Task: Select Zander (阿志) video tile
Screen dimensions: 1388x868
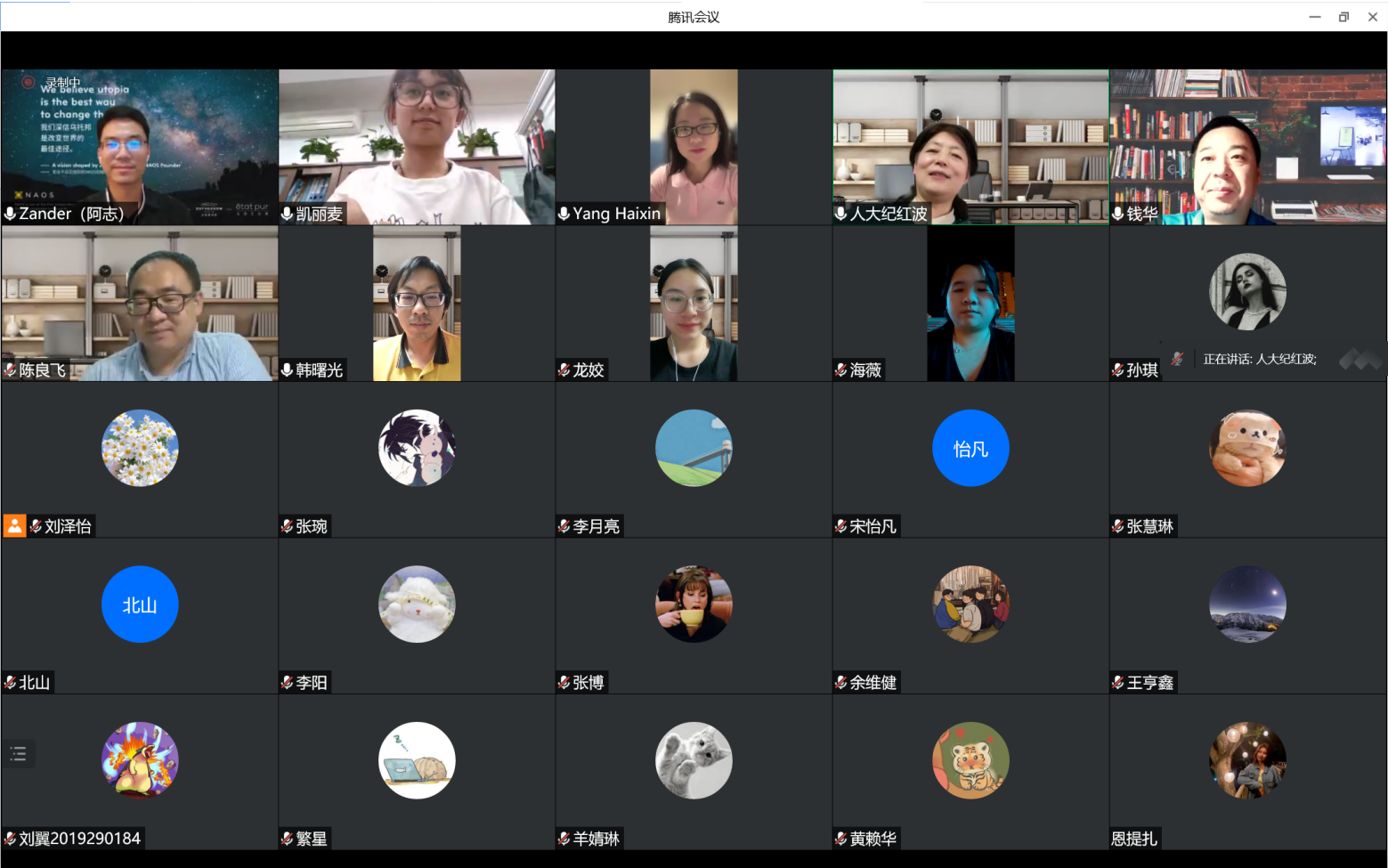Action: click(140, 147)
